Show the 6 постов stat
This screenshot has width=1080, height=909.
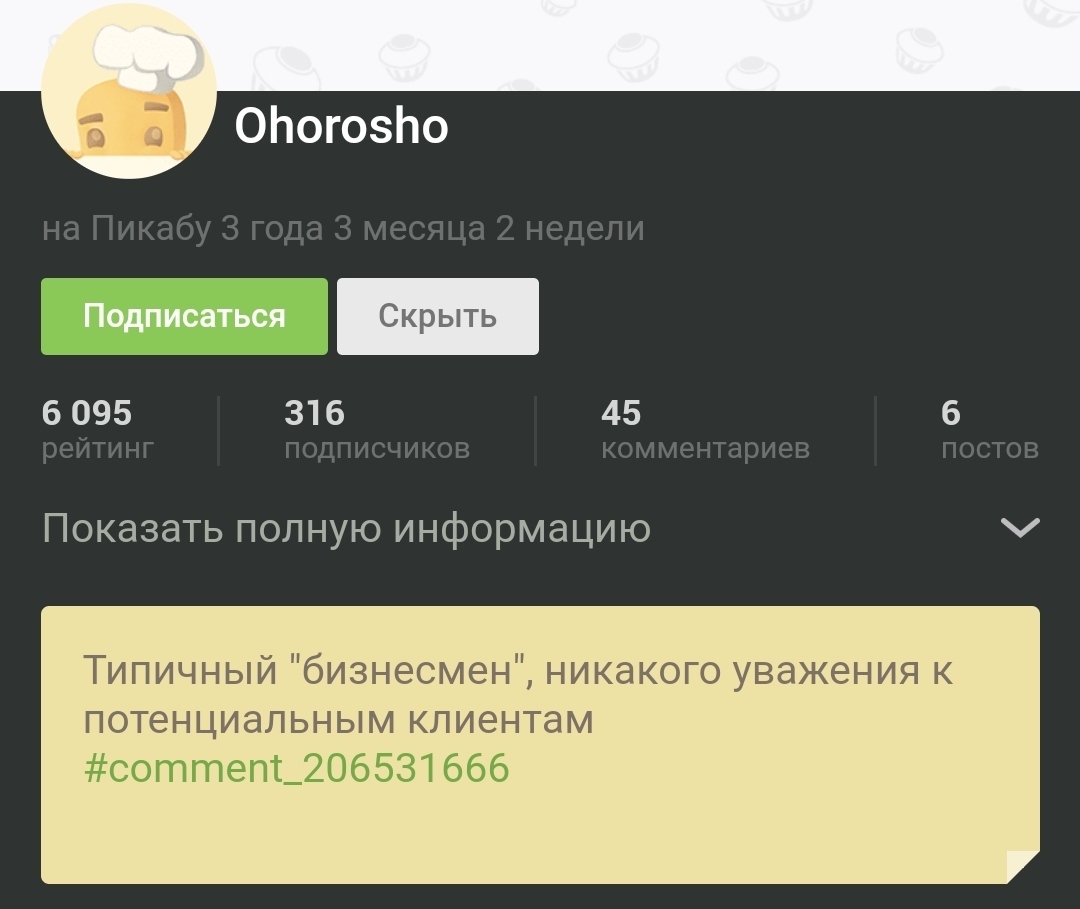(990, 430)
